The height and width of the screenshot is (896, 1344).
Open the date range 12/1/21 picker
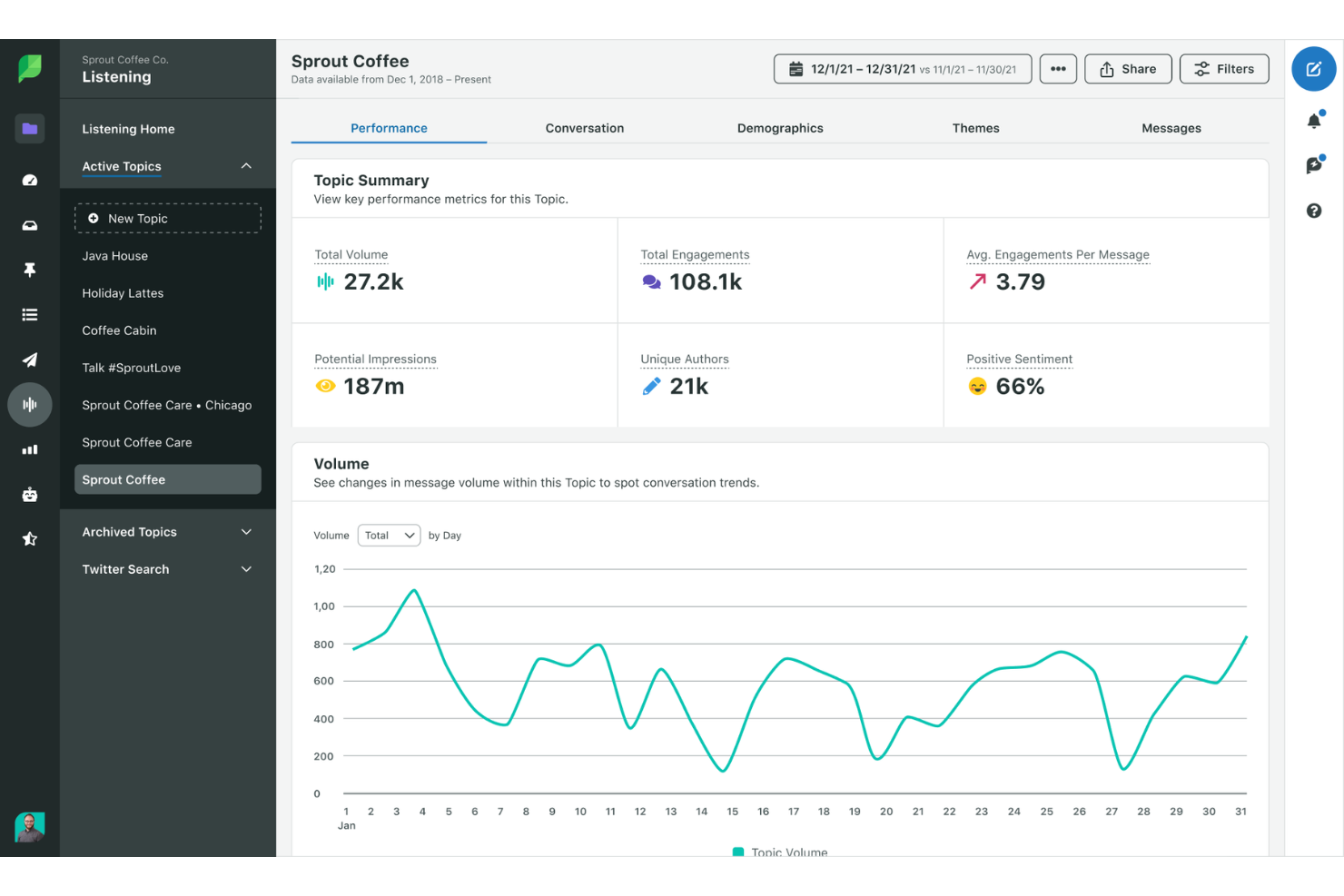coord(902,68)
